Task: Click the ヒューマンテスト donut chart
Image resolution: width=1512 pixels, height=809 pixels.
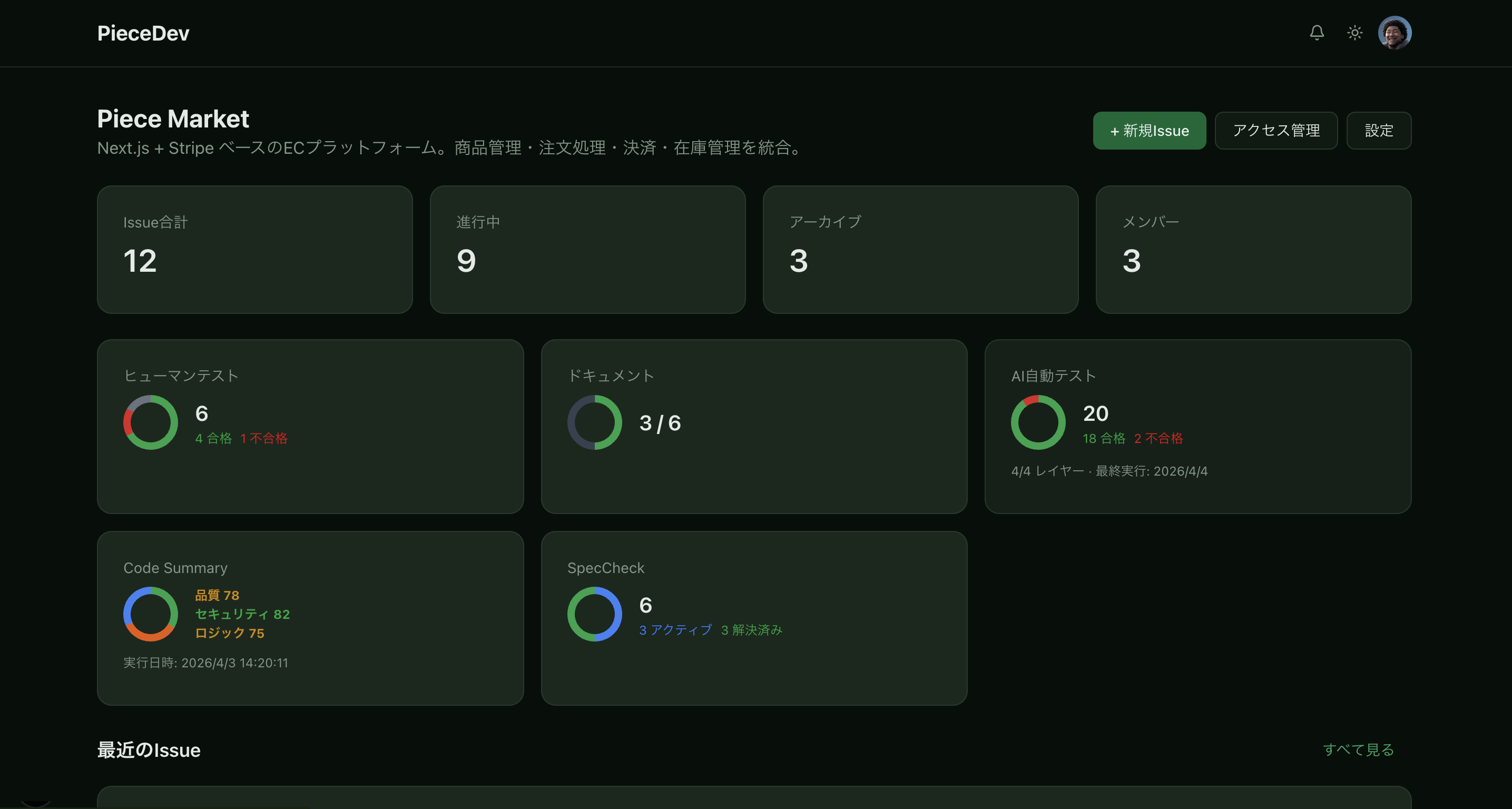Action: 150,422
